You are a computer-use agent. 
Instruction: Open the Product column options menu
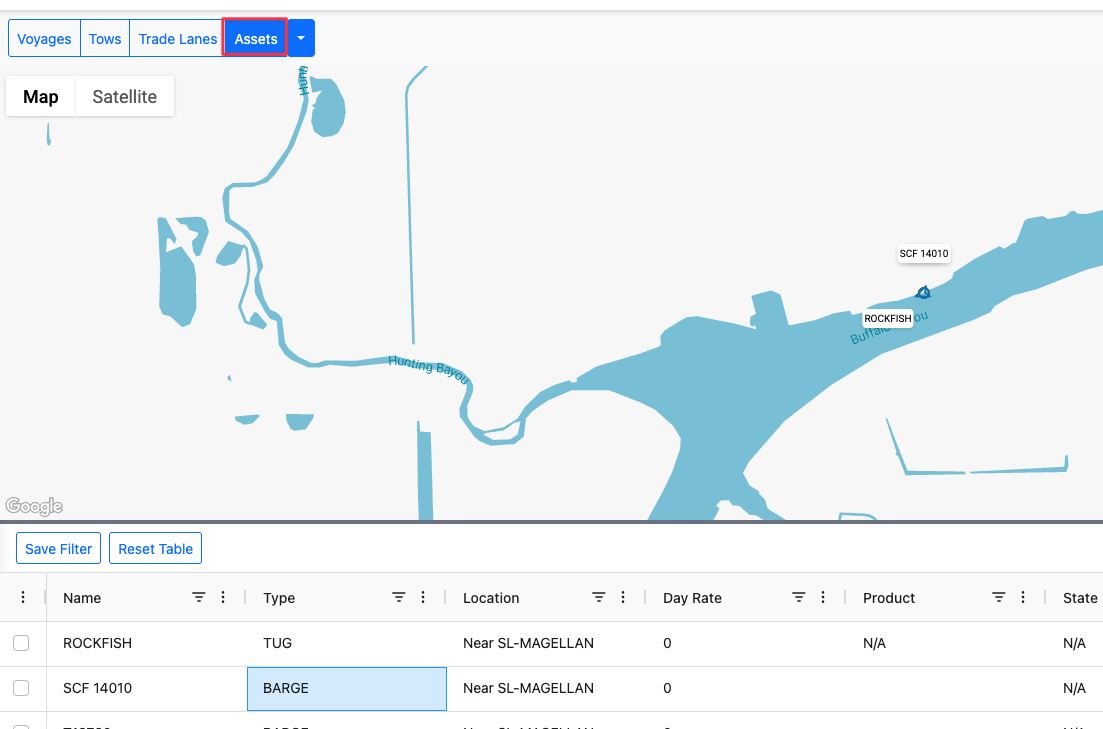point(1023,597)
